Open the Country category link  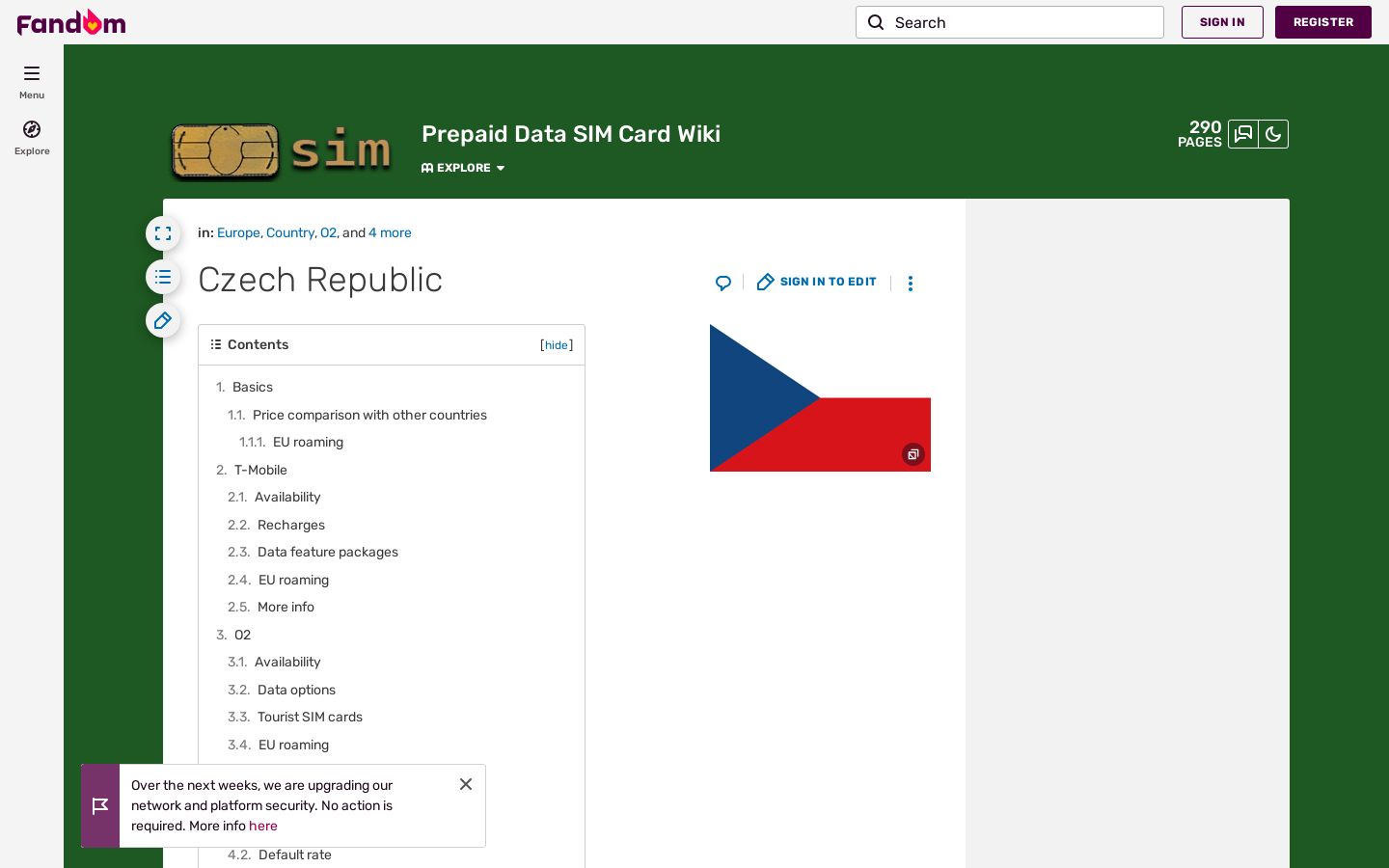pyautogui.click(x=290, y=232)
